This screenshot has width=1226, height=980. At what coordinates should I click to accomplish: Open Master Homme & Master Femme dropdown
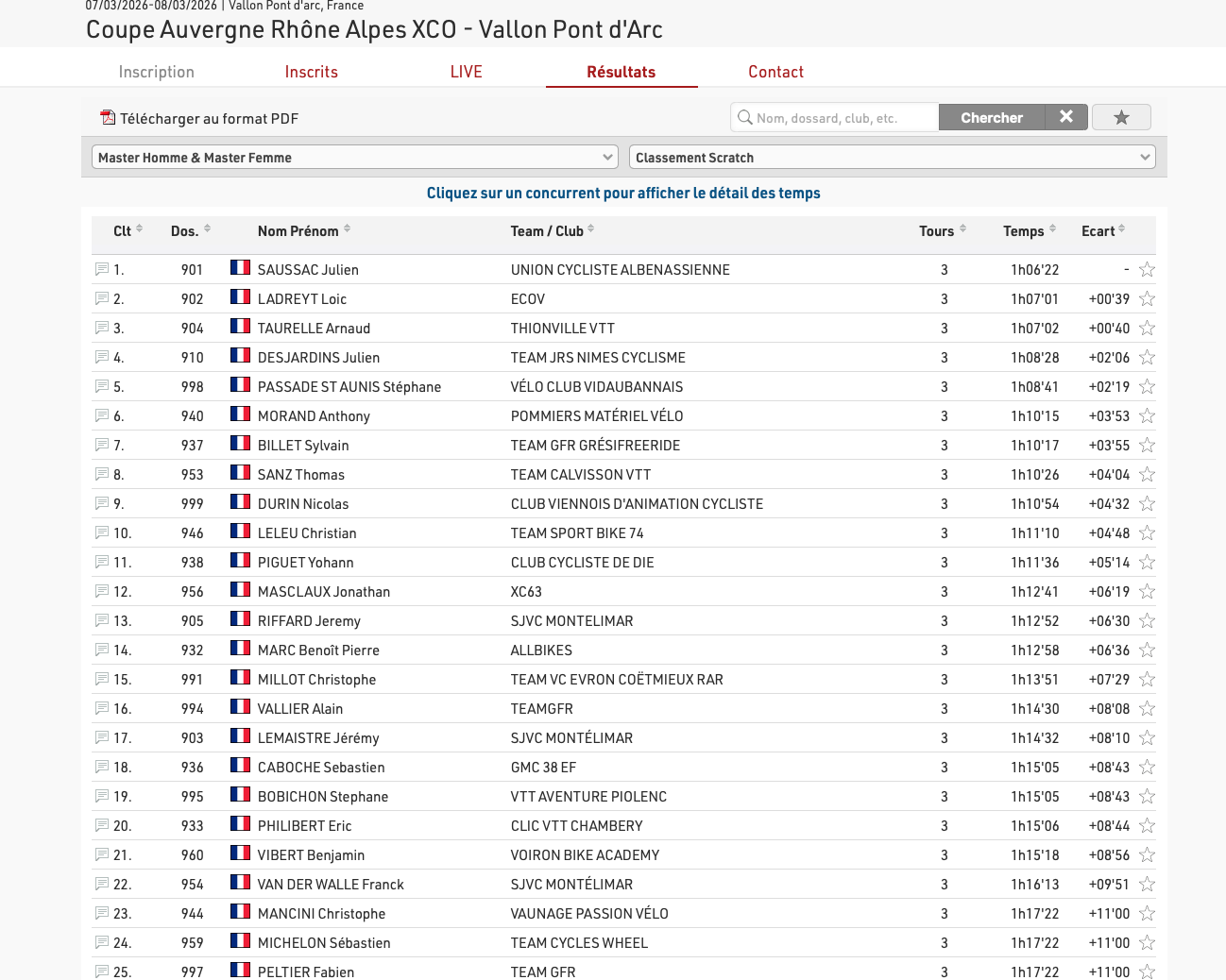354,158
